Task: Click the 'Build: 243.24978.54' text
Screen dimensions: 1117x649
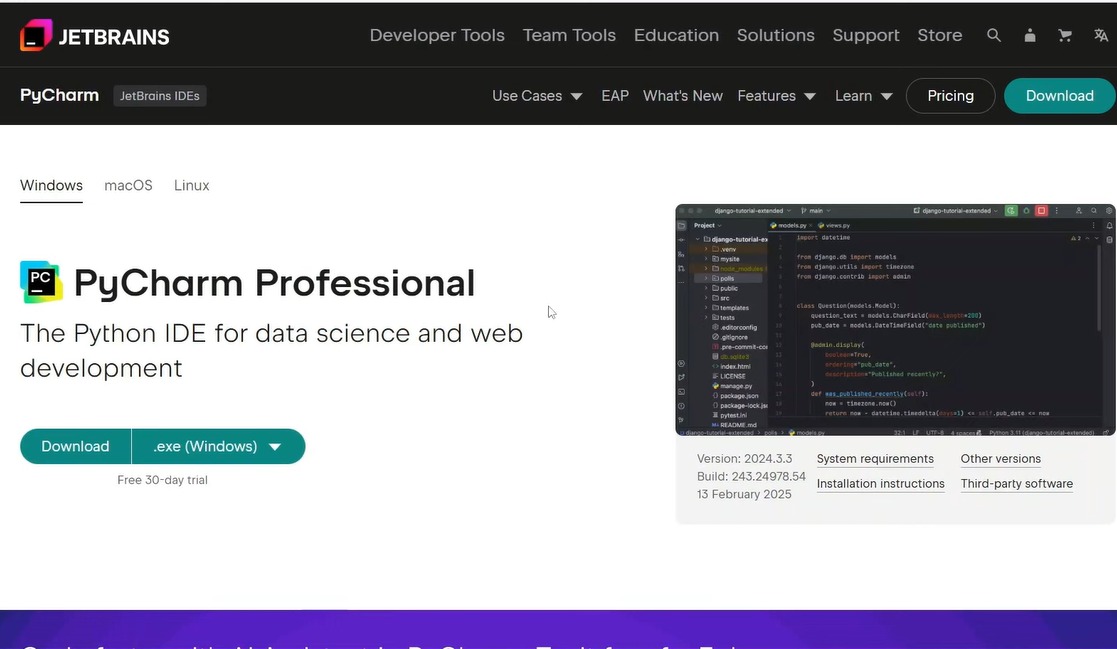Action: click(751, 477)
